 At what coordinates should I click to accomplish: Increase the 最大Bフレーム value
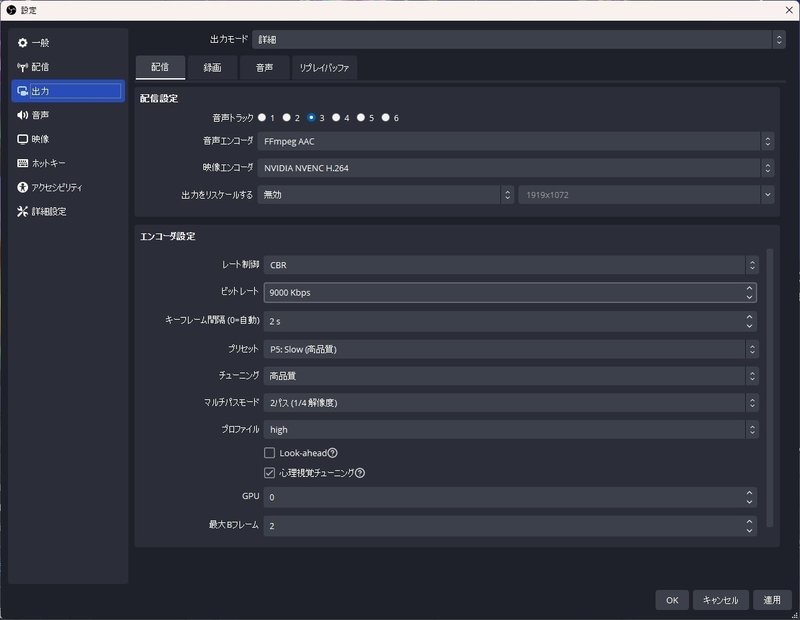(x=749, y=521)
